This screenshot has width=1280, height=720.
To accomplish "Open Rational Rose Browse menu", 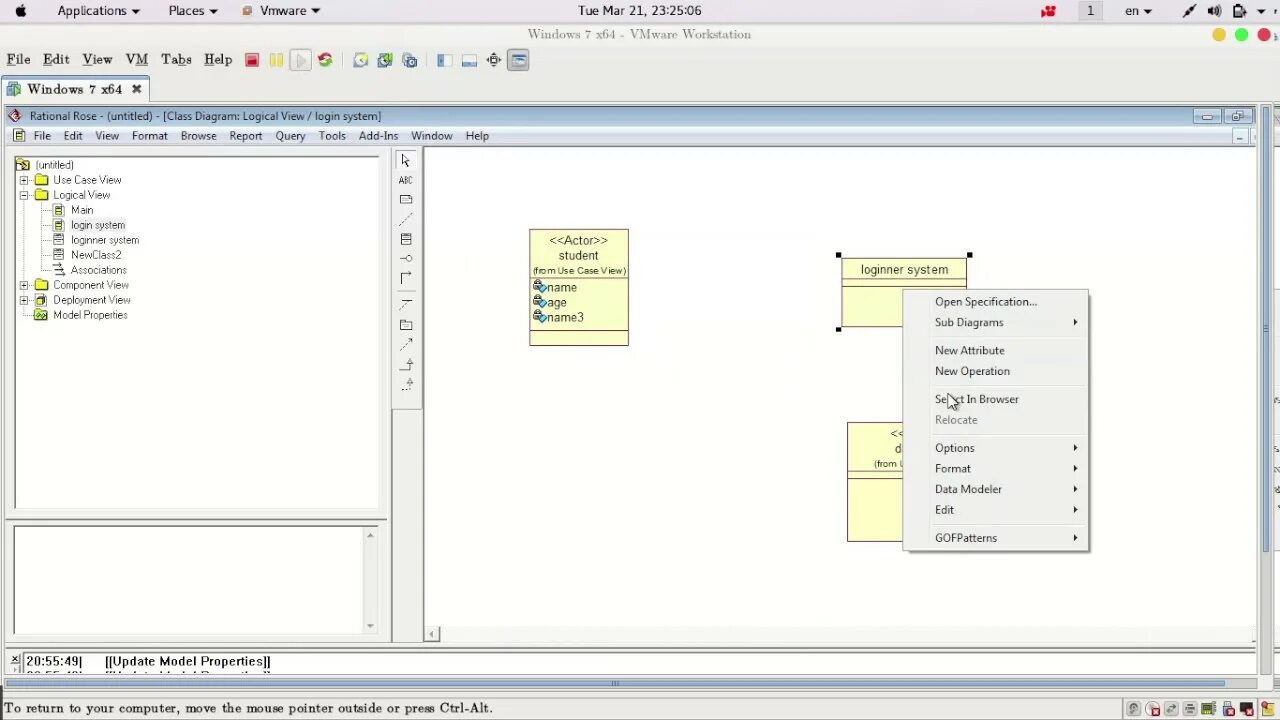I will [198, 136].
